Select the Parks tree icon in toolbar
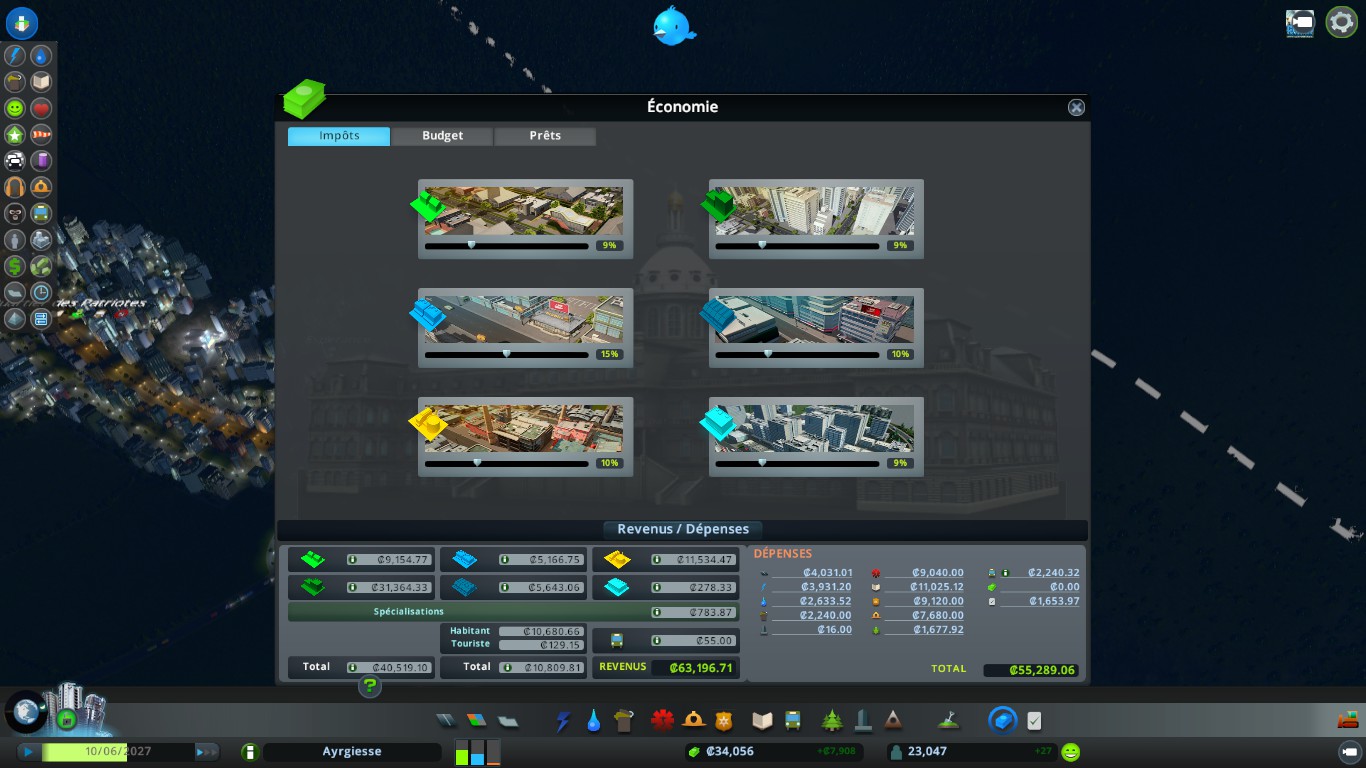This screenshot has height=768, width=1366. point(831,720)
